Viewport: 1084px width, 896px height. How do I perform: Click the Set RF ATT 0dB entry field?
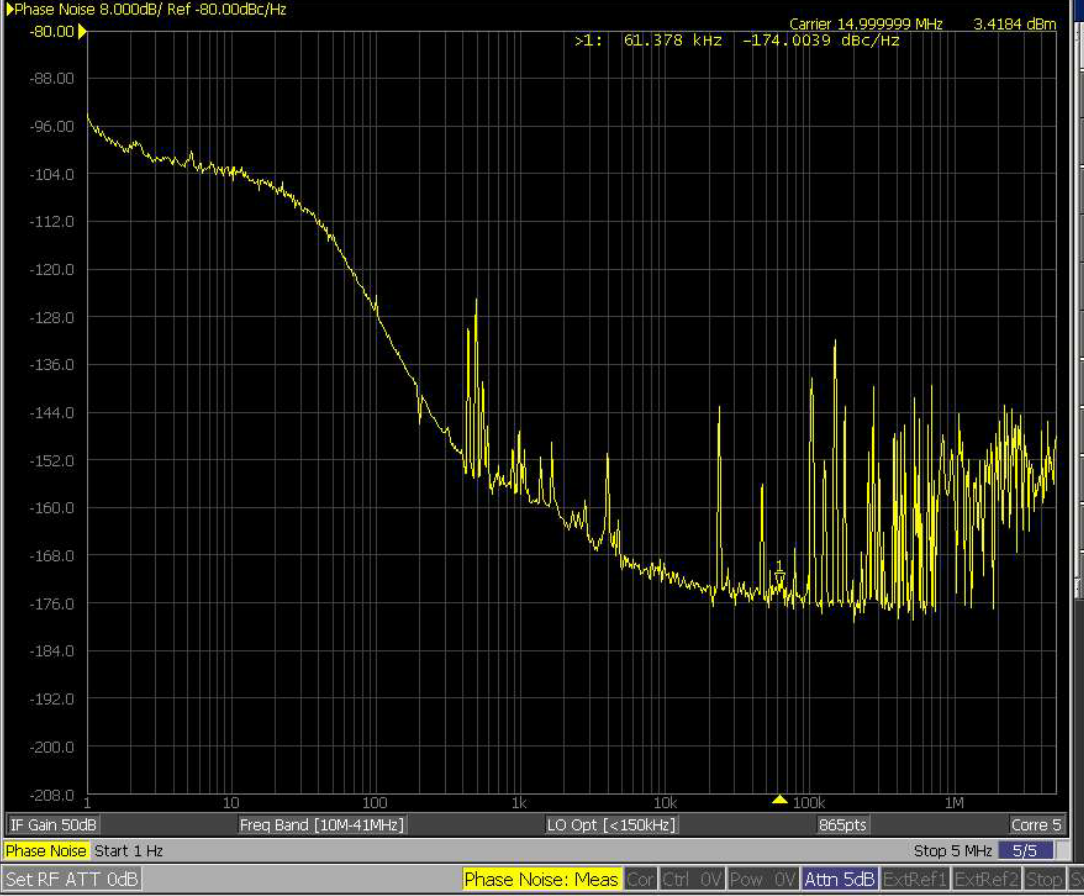point(72,879)
